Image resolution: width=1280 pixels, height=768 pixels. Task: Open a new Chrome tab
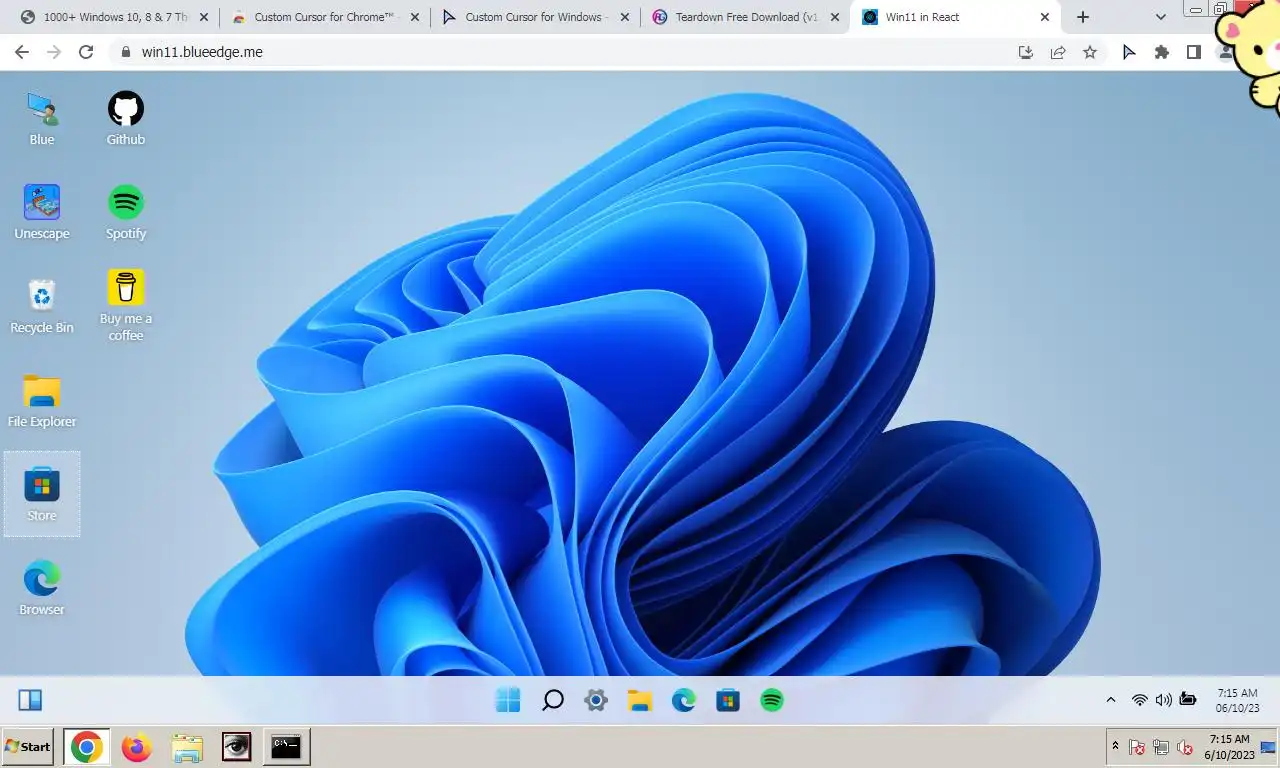(x=1083, y=17)
